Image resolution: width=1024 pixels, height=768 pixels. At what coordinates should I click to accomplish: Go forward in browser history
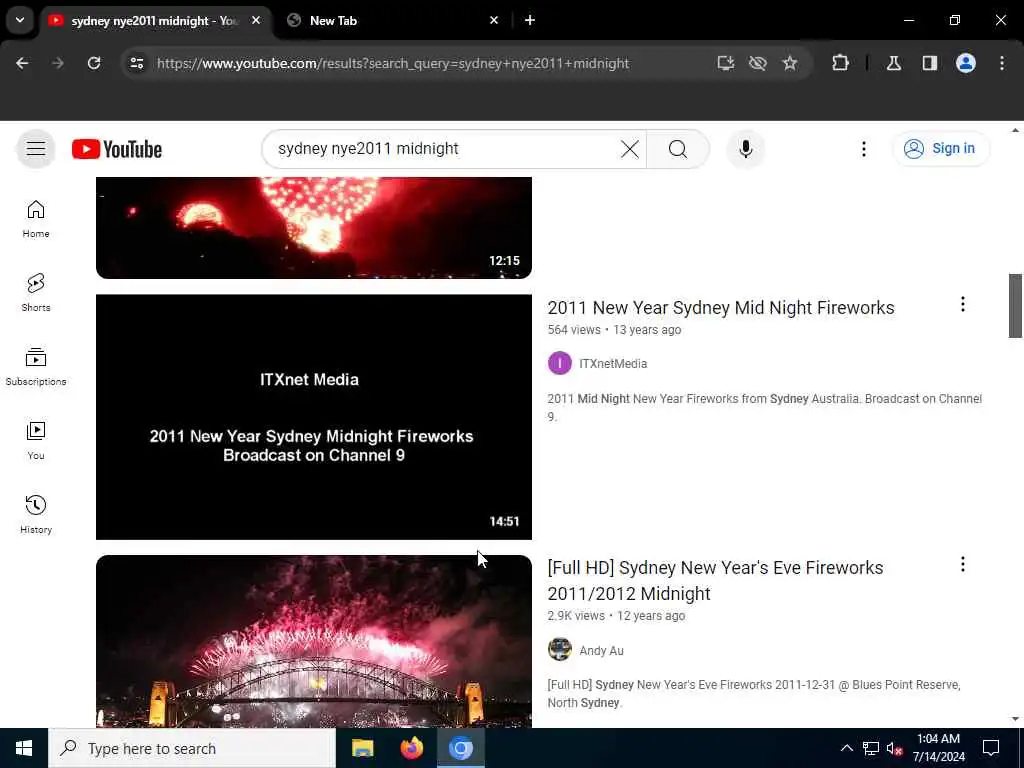[x=58, y=63]
